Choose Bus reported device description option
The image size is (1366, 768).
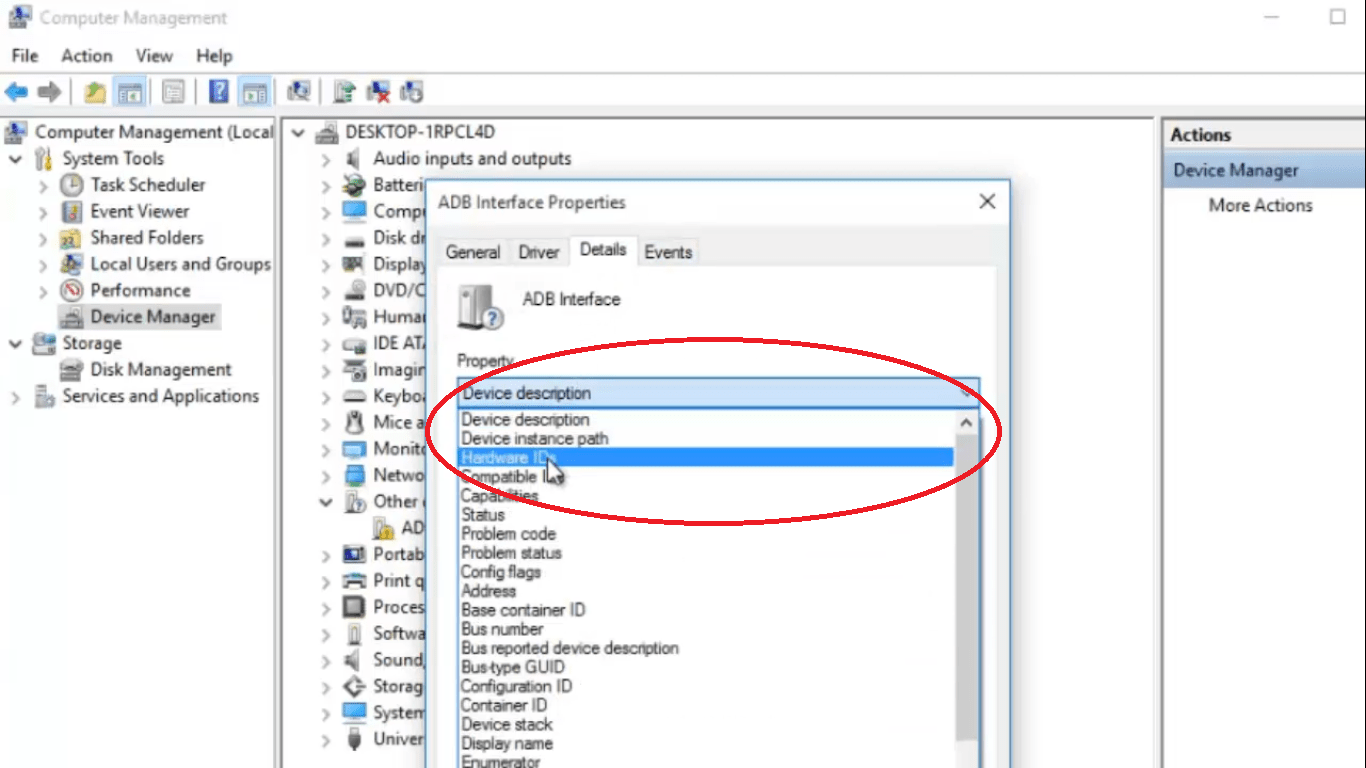705,648
